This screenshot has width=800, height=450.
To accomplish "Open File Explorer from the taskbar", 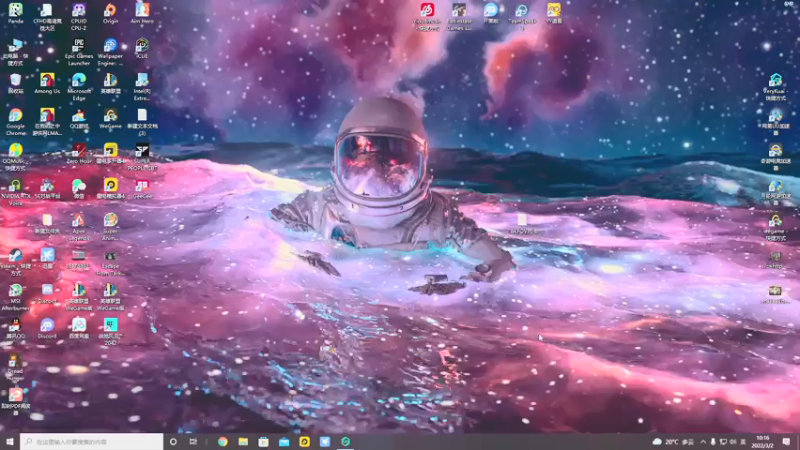I will [243, 441].
